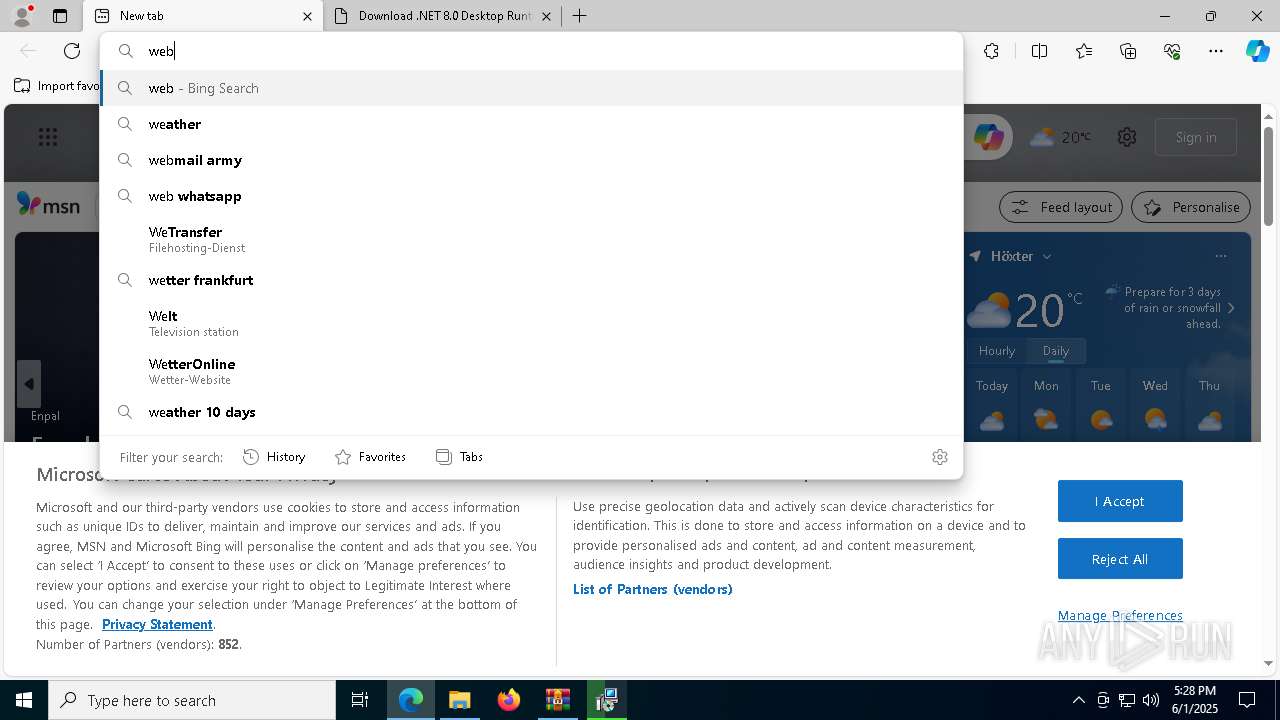
Task: Refresh the page
Action: tap(72, 51)
